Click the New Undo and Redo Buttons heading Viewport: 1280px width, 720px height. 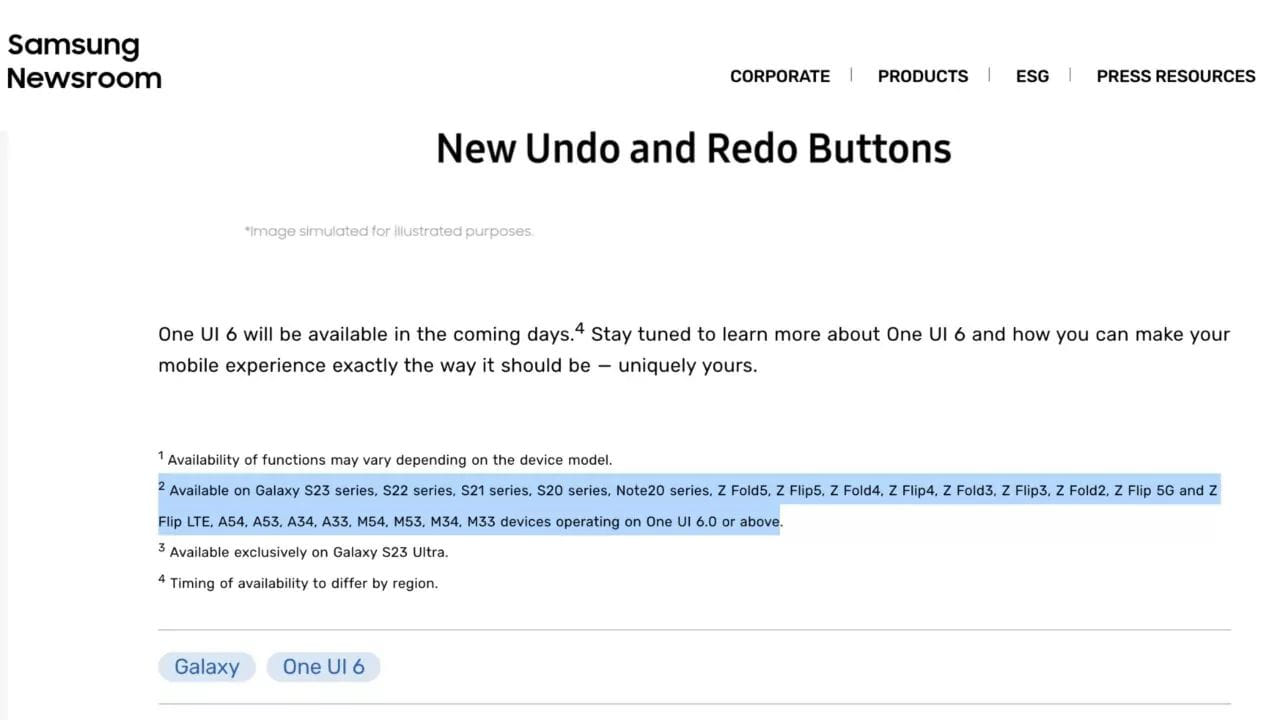tap(693, 148)
